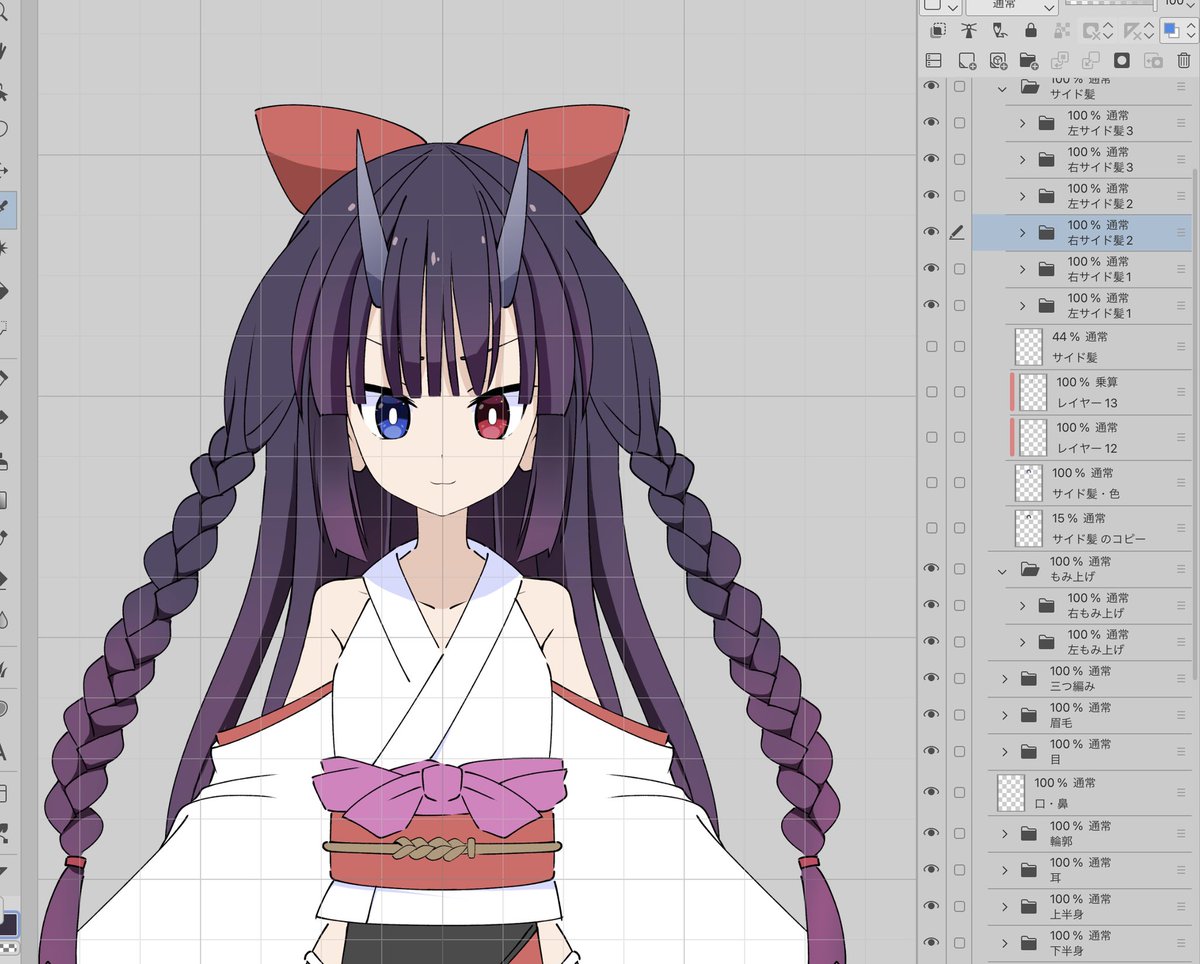Click the ruler visibility icon
This screenshot has height=964, width=1200.
[1133, 31]
